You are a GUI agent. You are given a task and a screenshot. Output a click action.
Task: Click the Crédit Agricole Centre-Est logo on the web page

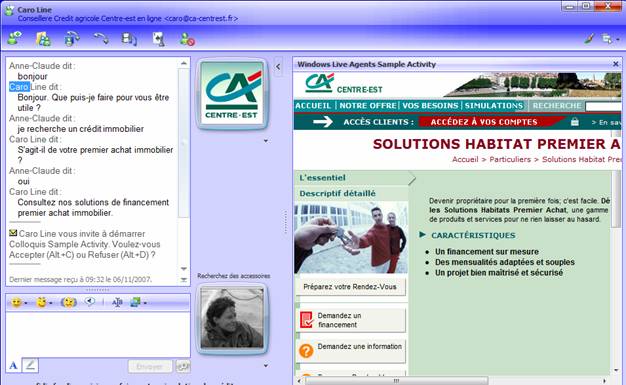343,83
